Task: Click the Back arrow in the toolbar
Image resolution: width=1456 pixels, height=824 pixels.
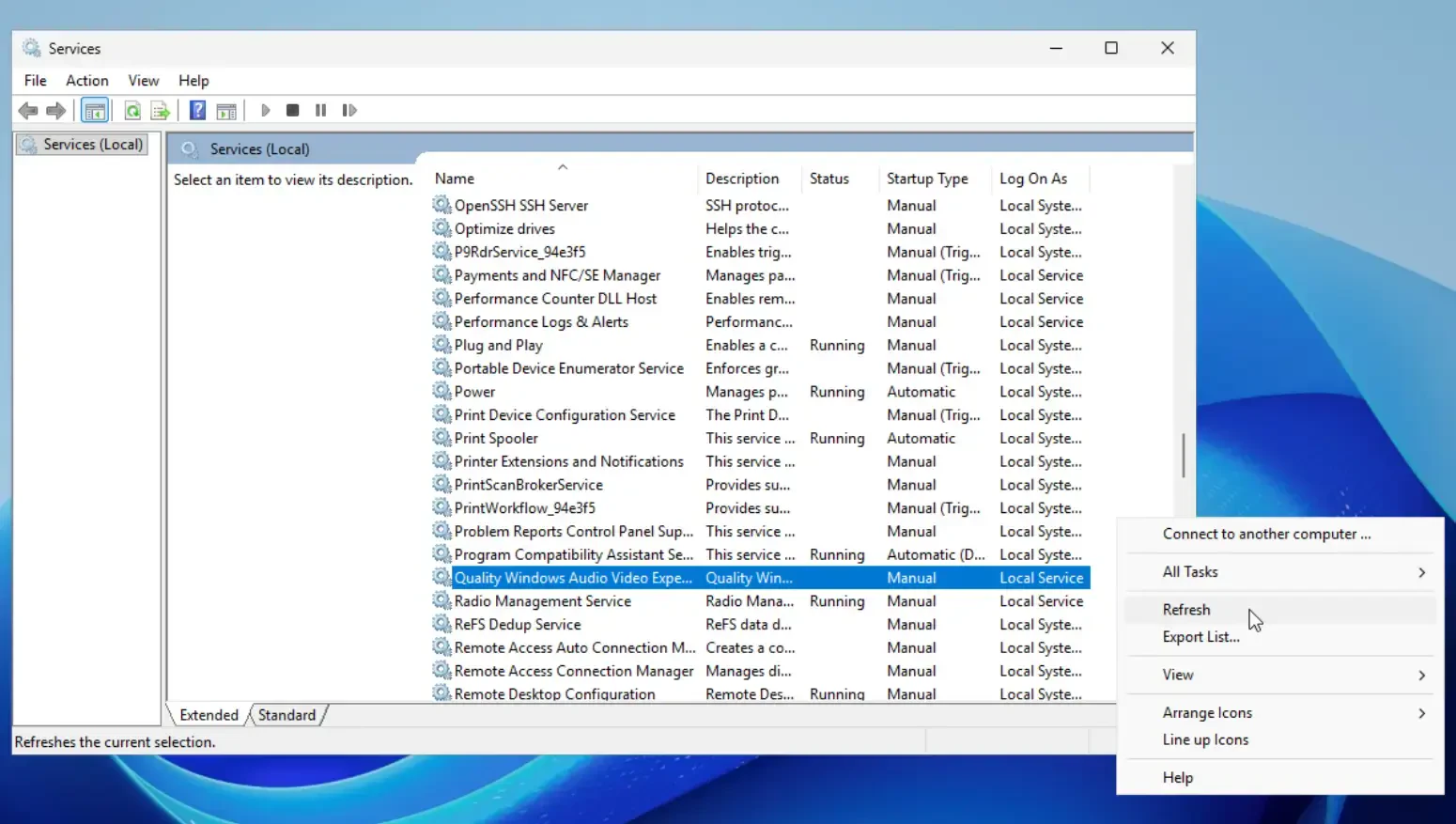Action: 28,111
